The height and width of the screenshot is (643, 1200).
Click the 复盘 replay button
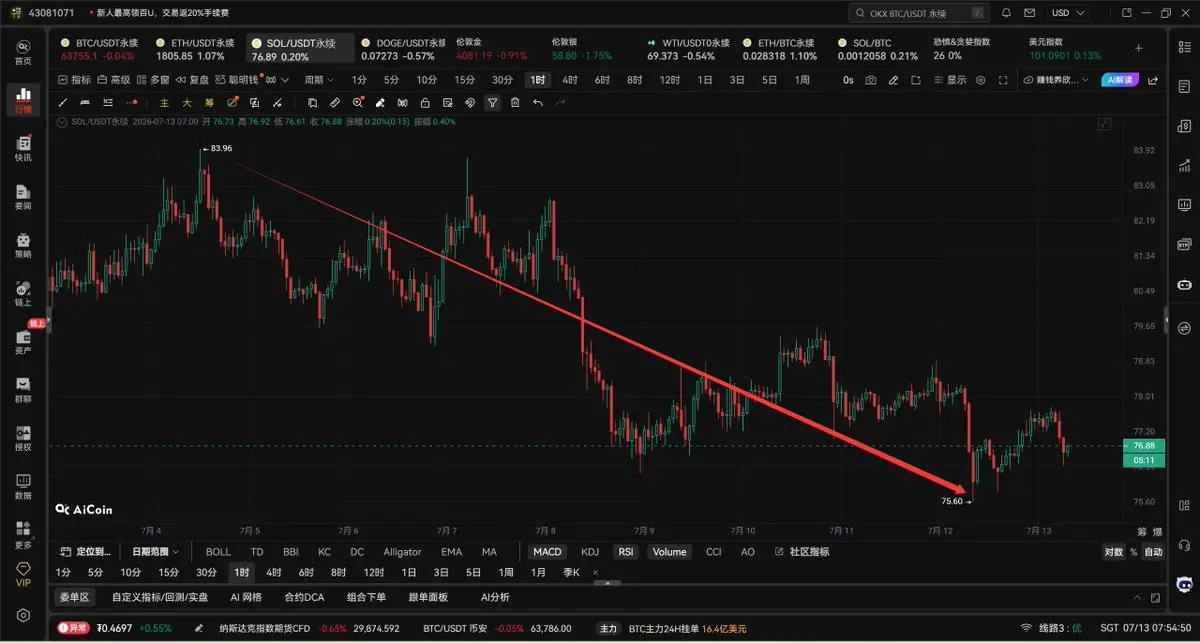pos(193,80)
